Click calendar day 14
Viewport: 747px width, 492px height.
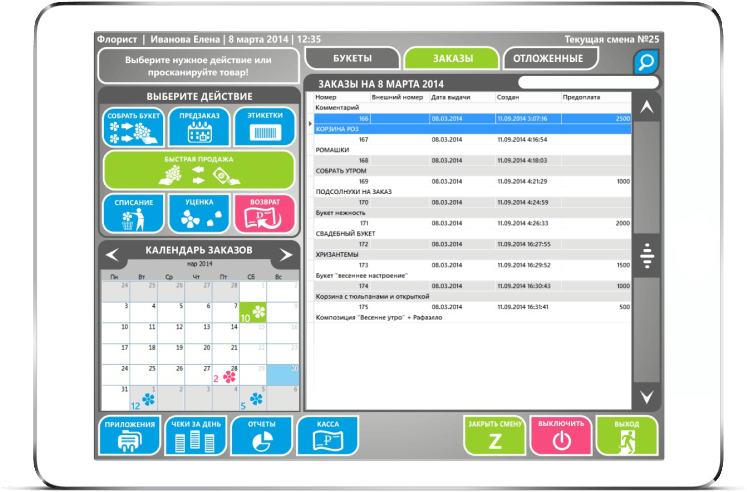pyautogui.click(x=226, y=333)
